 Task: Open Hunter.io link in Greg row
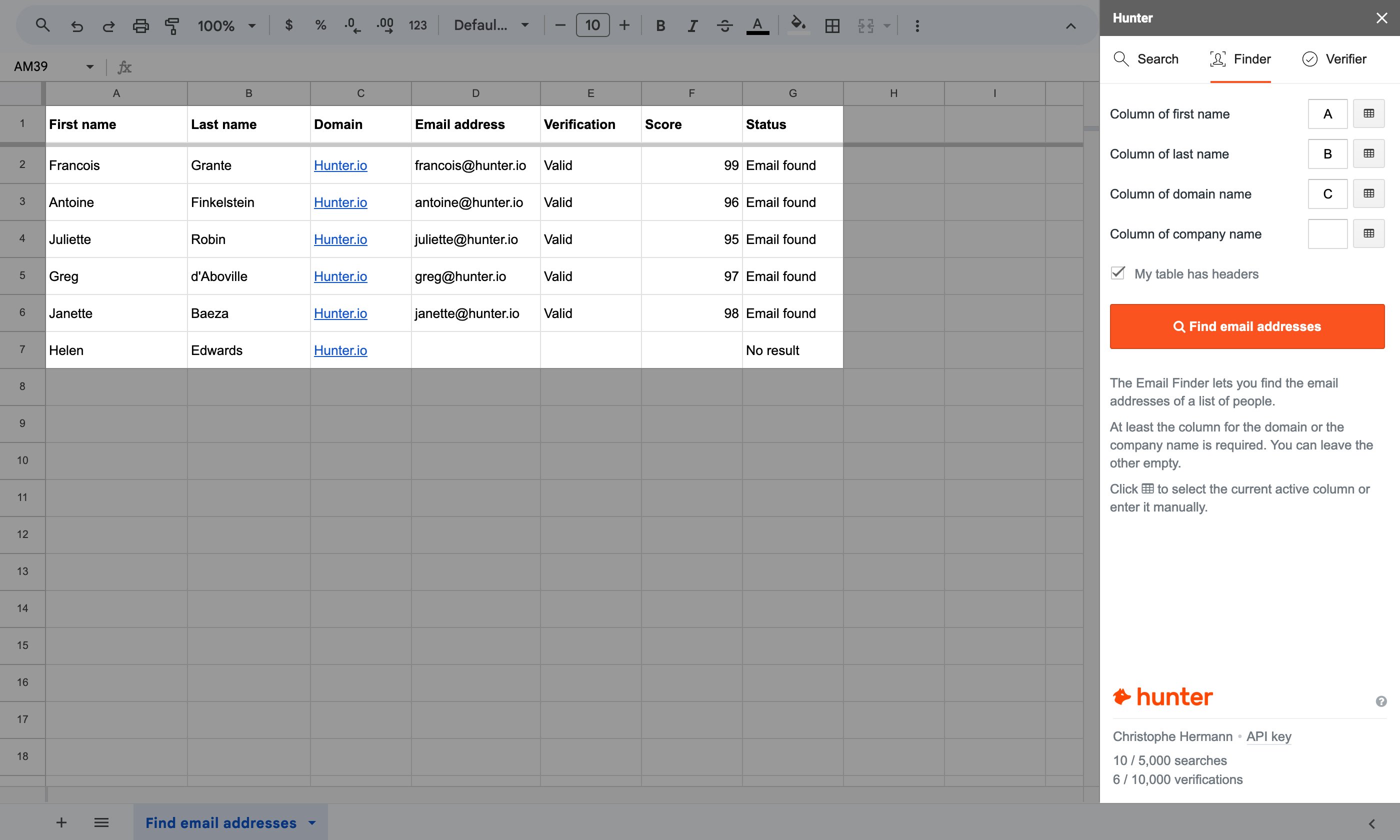point(340,276)
